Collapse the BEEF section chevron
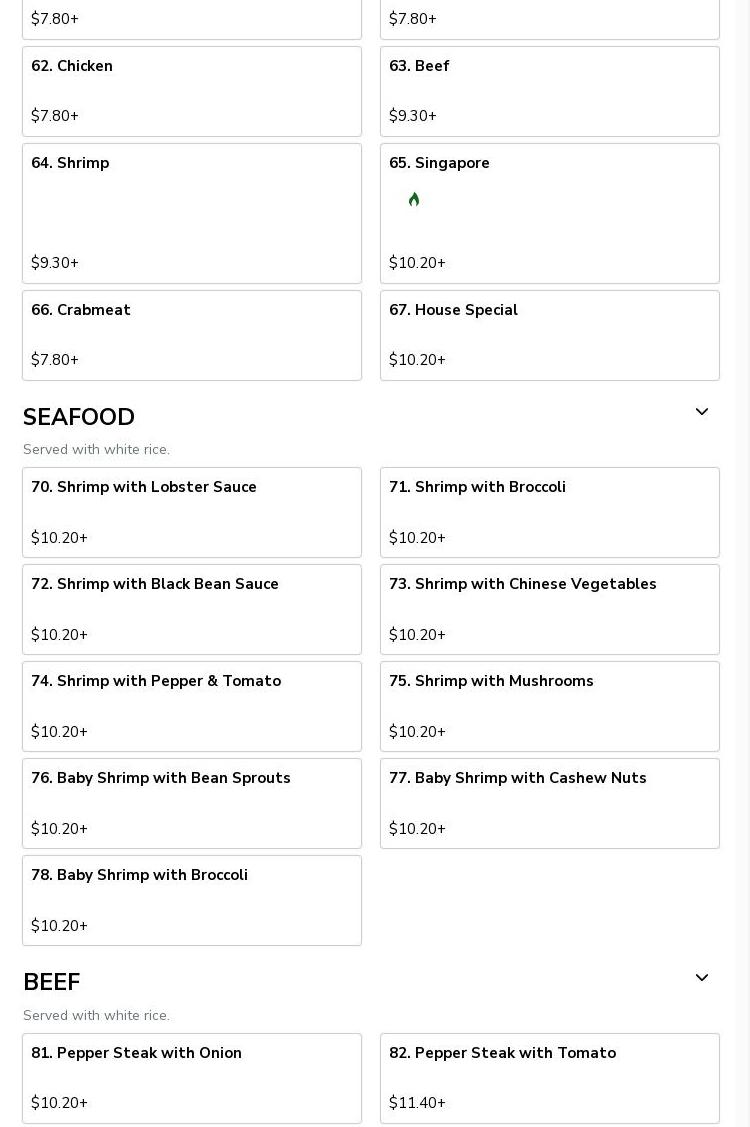The height and width of the screenshot is (1127, 750). (702, 978)
